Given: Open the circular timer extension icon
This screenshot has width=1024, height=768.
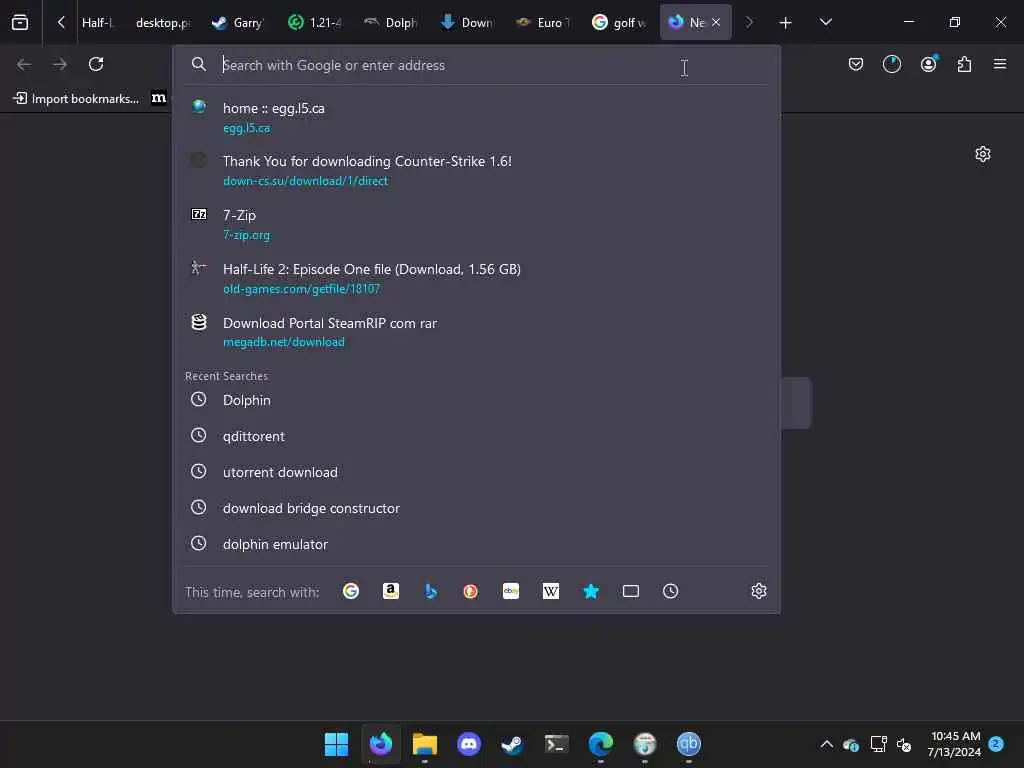Looking at the screenshot, I should point(892,64).
